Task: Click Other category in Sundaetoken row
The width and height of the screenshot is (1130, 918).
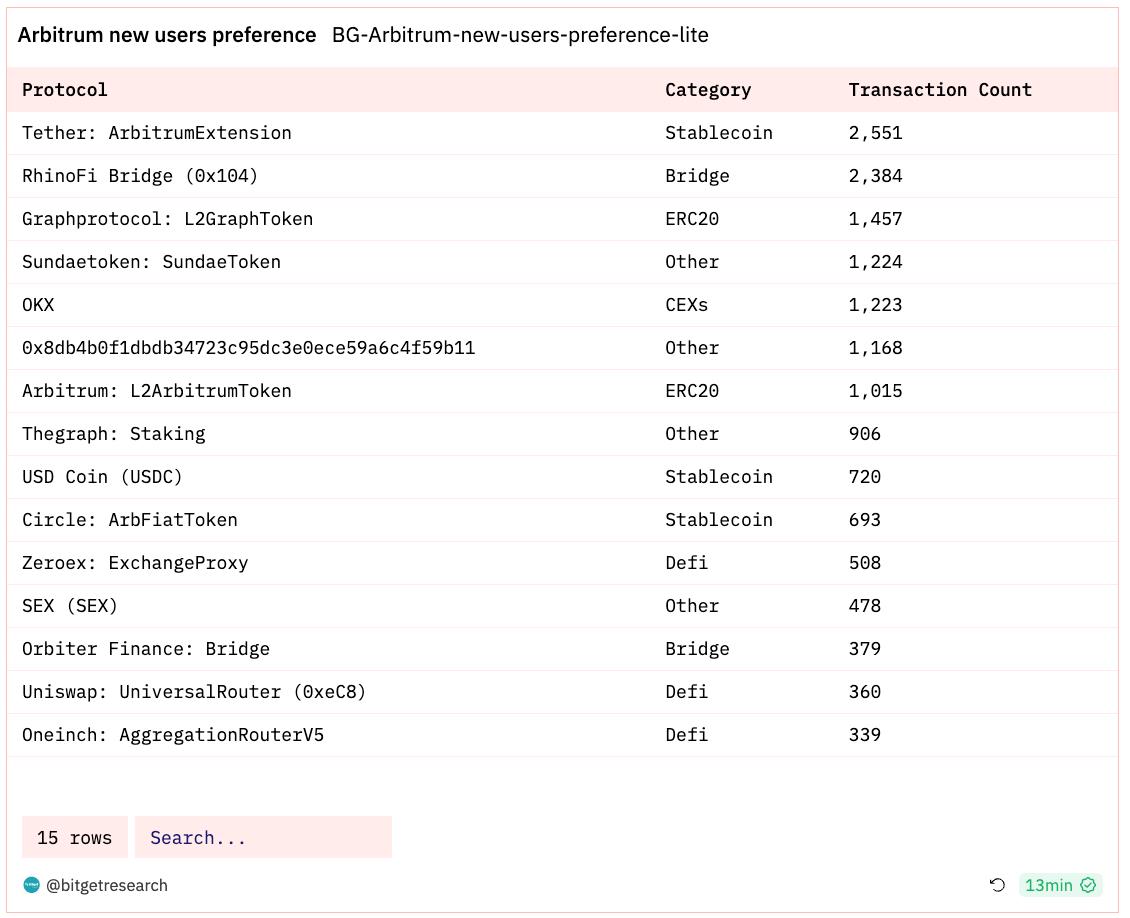Action: click(692, 262)
